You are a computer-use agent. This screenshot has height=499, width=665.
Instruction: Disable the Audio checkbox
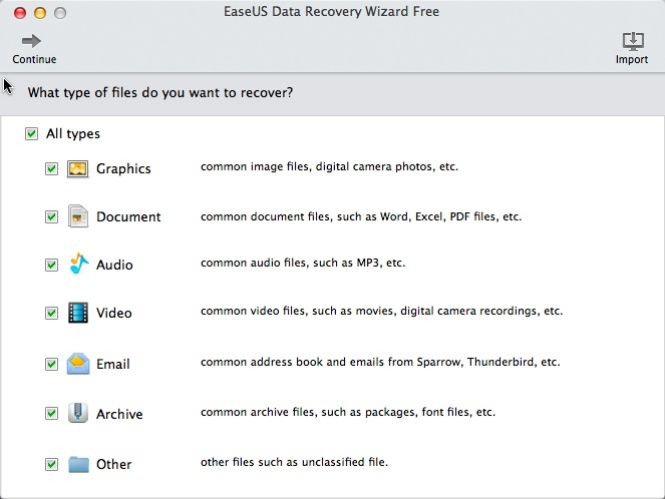51,265
